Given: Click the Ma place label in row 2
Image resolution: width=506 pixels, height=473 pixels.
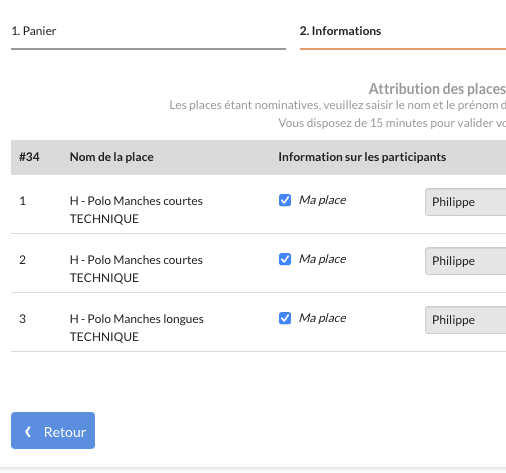Looking at the screenshot, I should pyautogui.click(x=322, y=259).
